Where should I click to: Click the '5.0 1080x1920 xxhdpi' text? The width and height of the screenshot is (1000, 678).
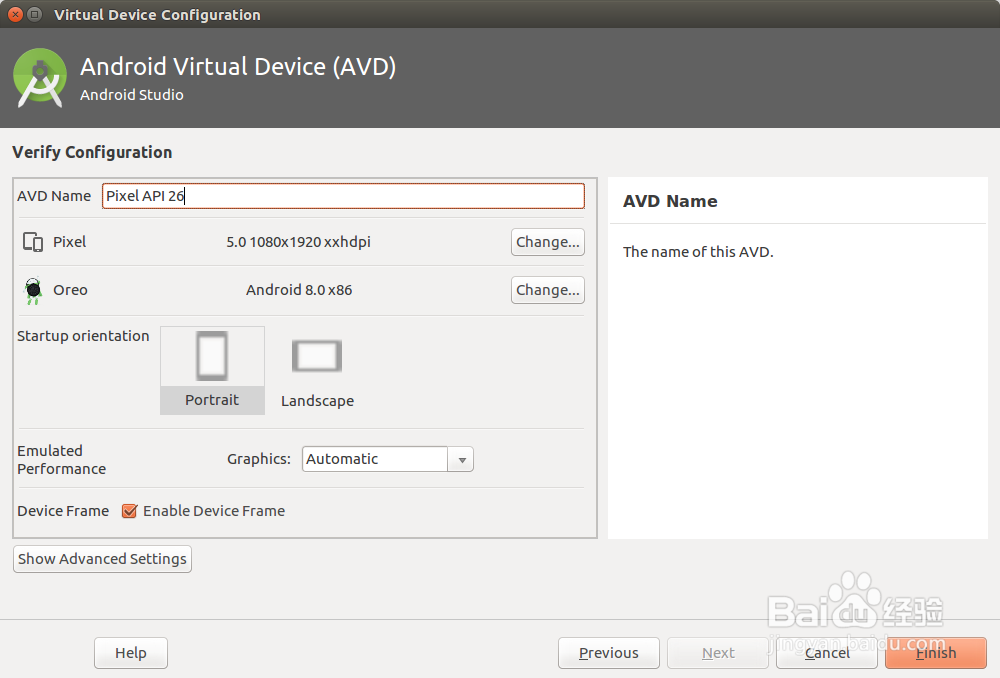[298, 242]
